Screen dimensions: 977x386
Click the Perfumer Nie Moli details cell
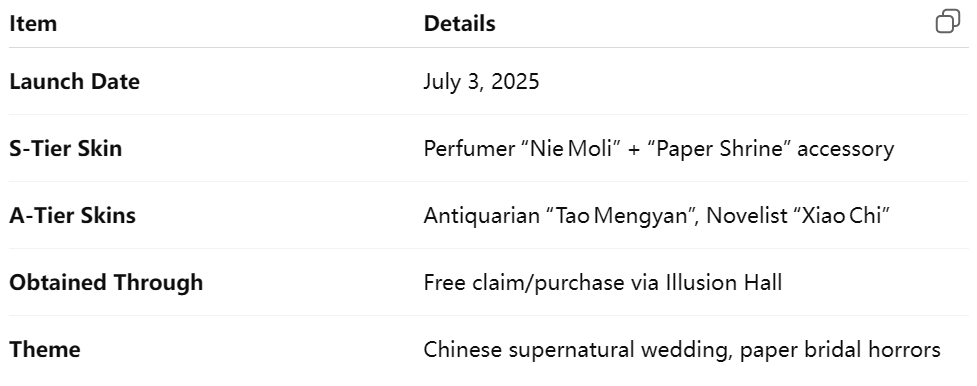click(659, 149)
